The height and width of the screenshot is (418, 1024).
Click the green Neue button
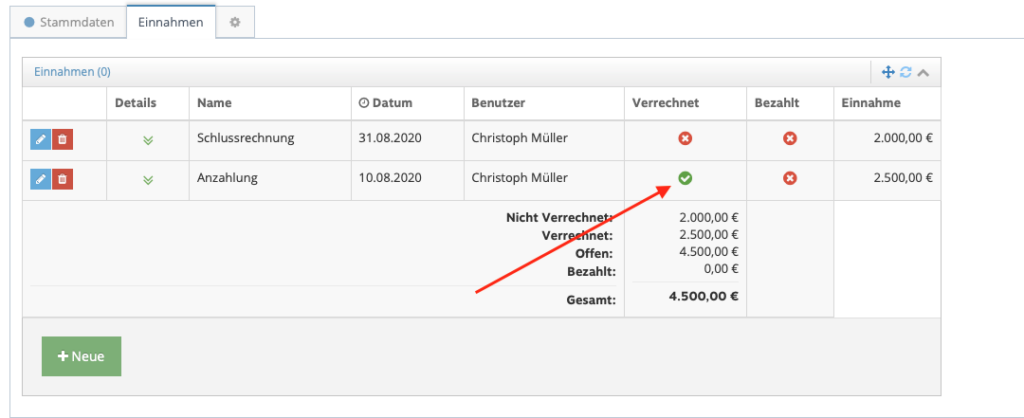tap(82, 357)
